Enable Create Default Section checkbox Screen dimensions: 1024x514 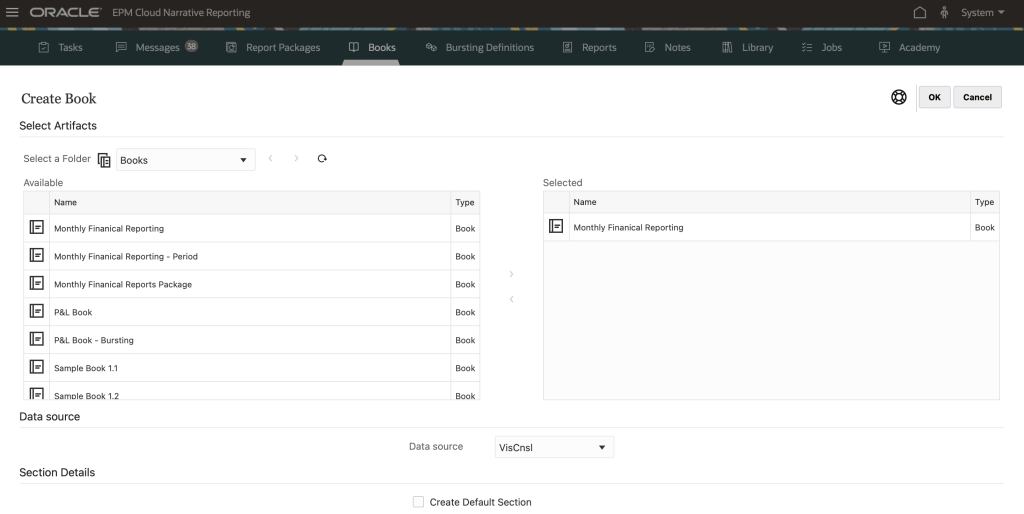(x=419, y=502)
